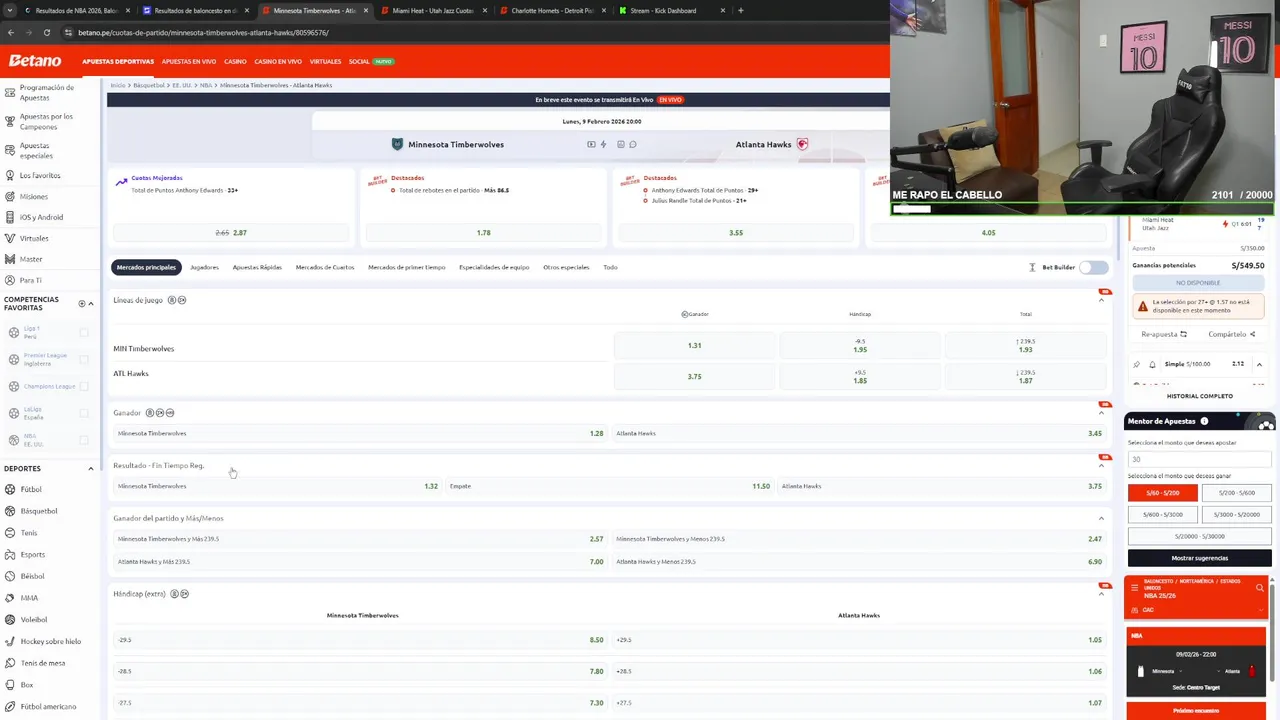This screenshot has width=1280, height=720.
Task: Select Apuestas Rápidas market tab
Action: tap(257, 267)
